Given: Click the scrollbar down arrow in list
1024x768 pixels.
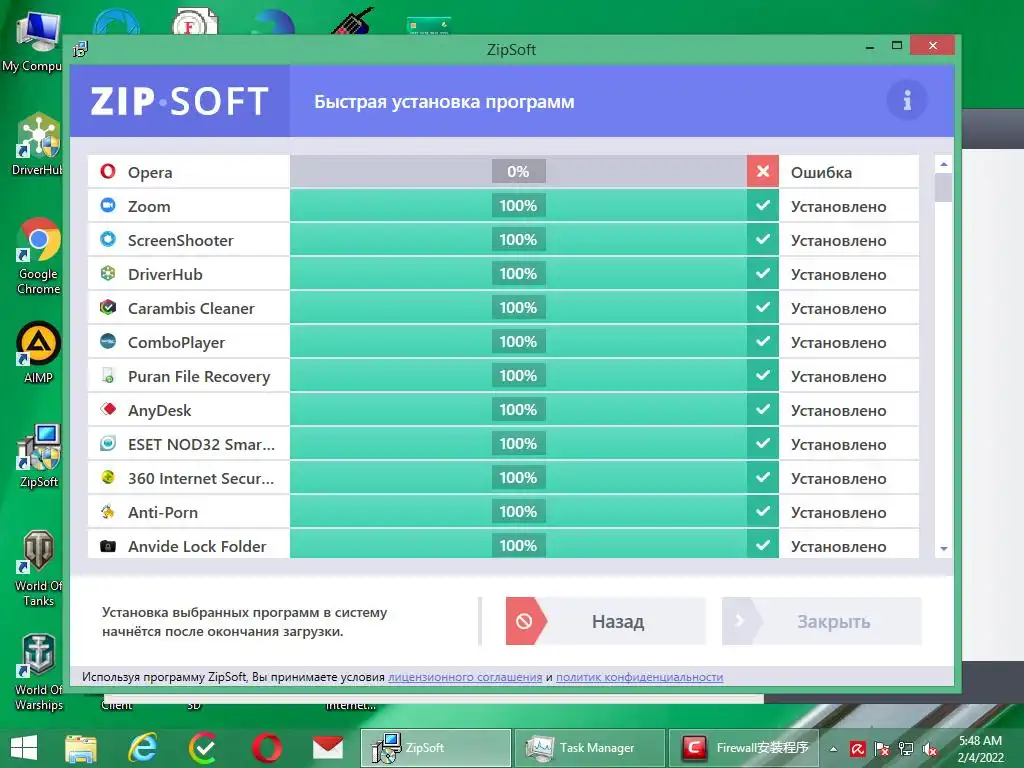Looking at the screenshot, I should [944, 549].
